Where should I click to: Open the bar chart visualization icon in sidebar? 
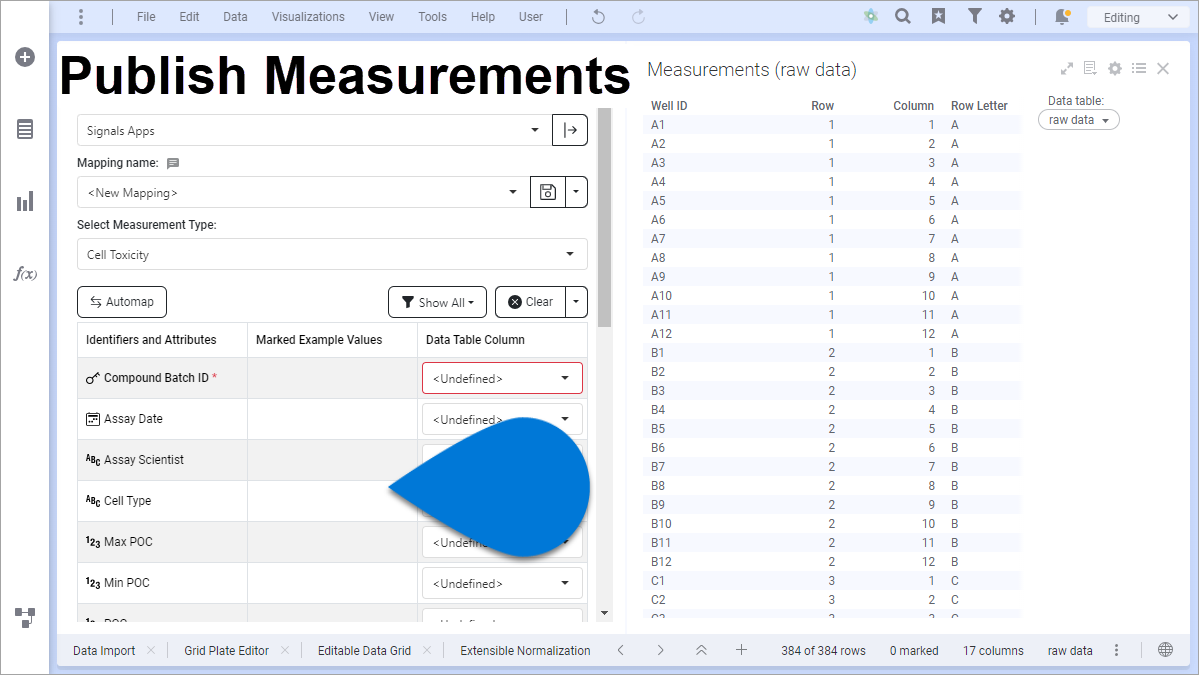(x=25, y=202)
